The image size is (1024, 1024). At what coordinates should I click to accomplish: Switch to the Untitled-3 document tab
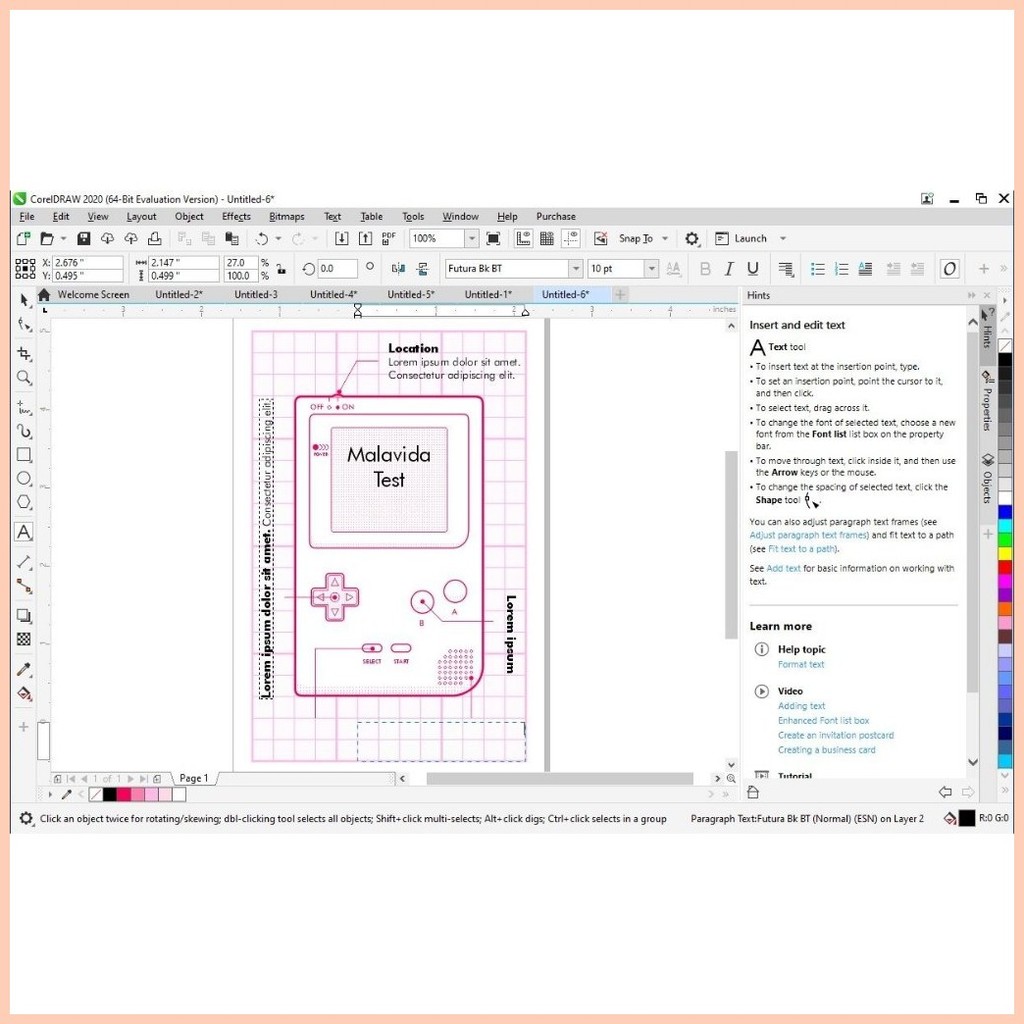pos(258,294)
